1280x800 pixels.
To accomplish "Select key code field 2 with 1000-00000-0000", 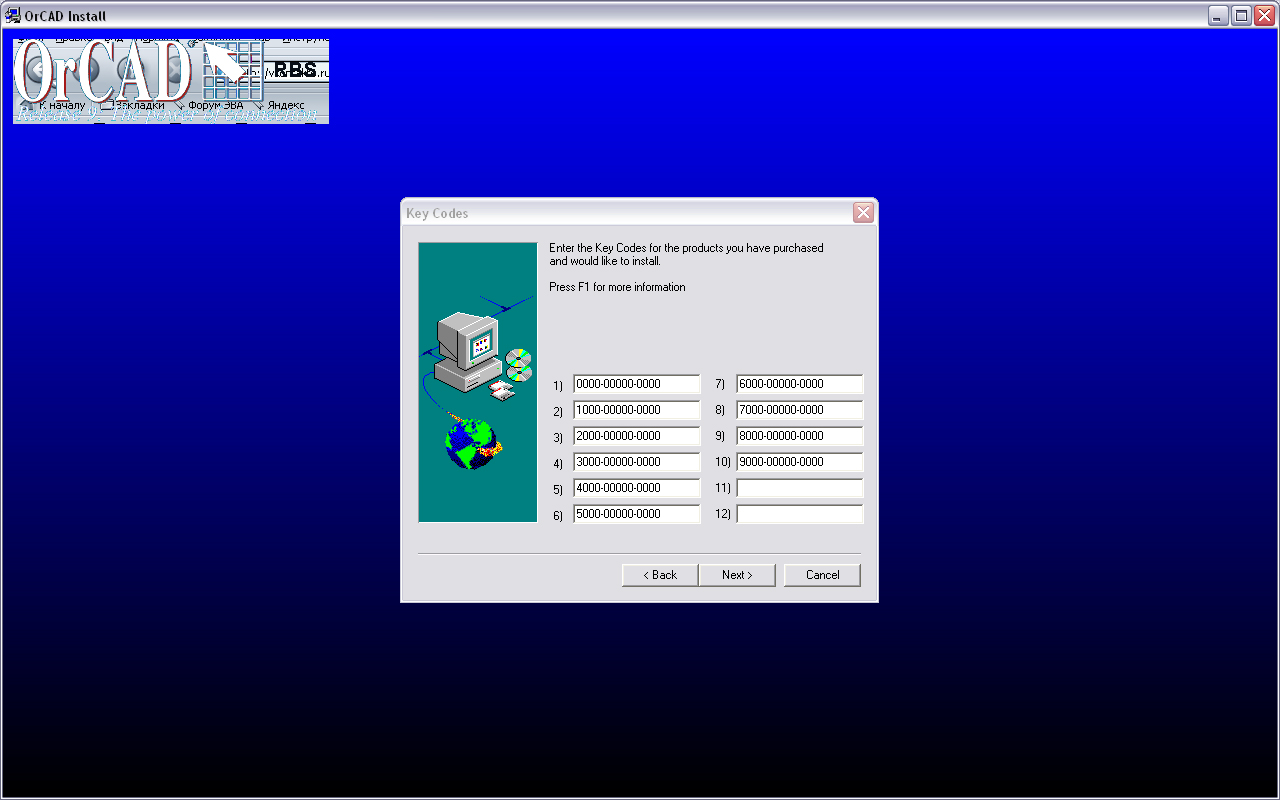I will coord(637,410).
